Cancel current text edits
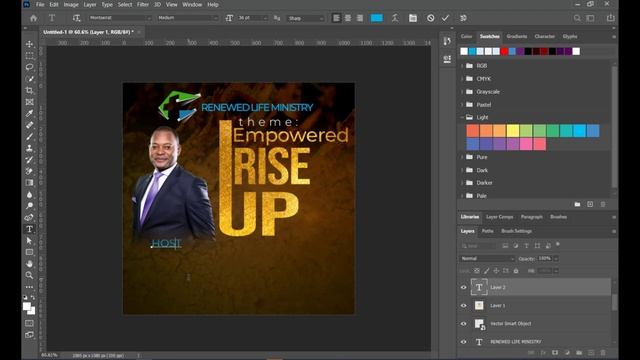640x360 pixels. (x=431, y=18)
